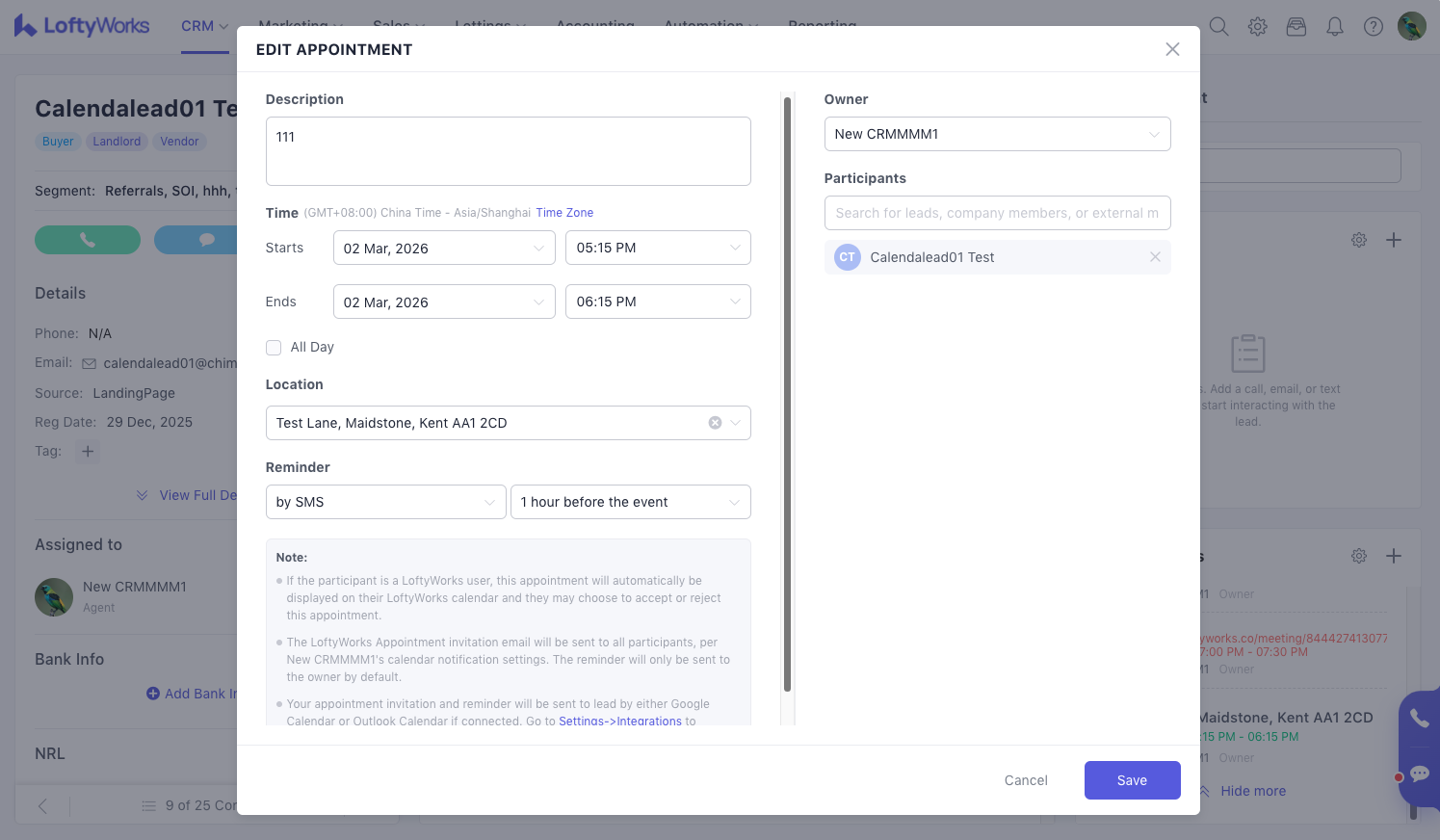Focus the Participants search field
The width and height of the screenshot is (1440, 840).
click(997, 213)
